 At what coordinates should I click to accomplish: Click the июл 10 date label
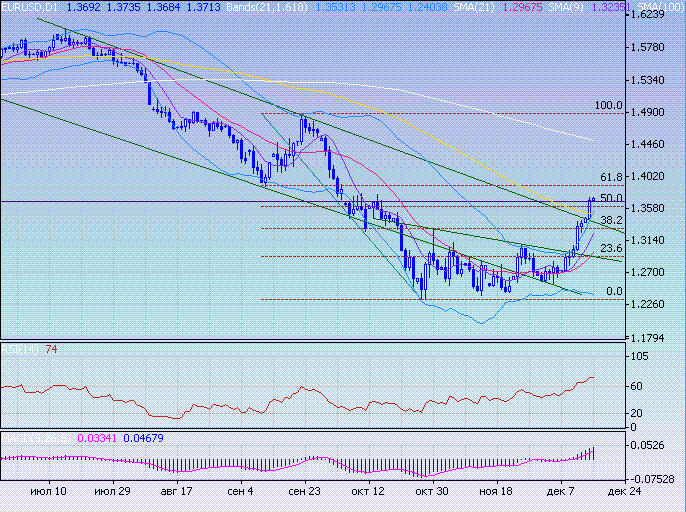click(48, 492)
